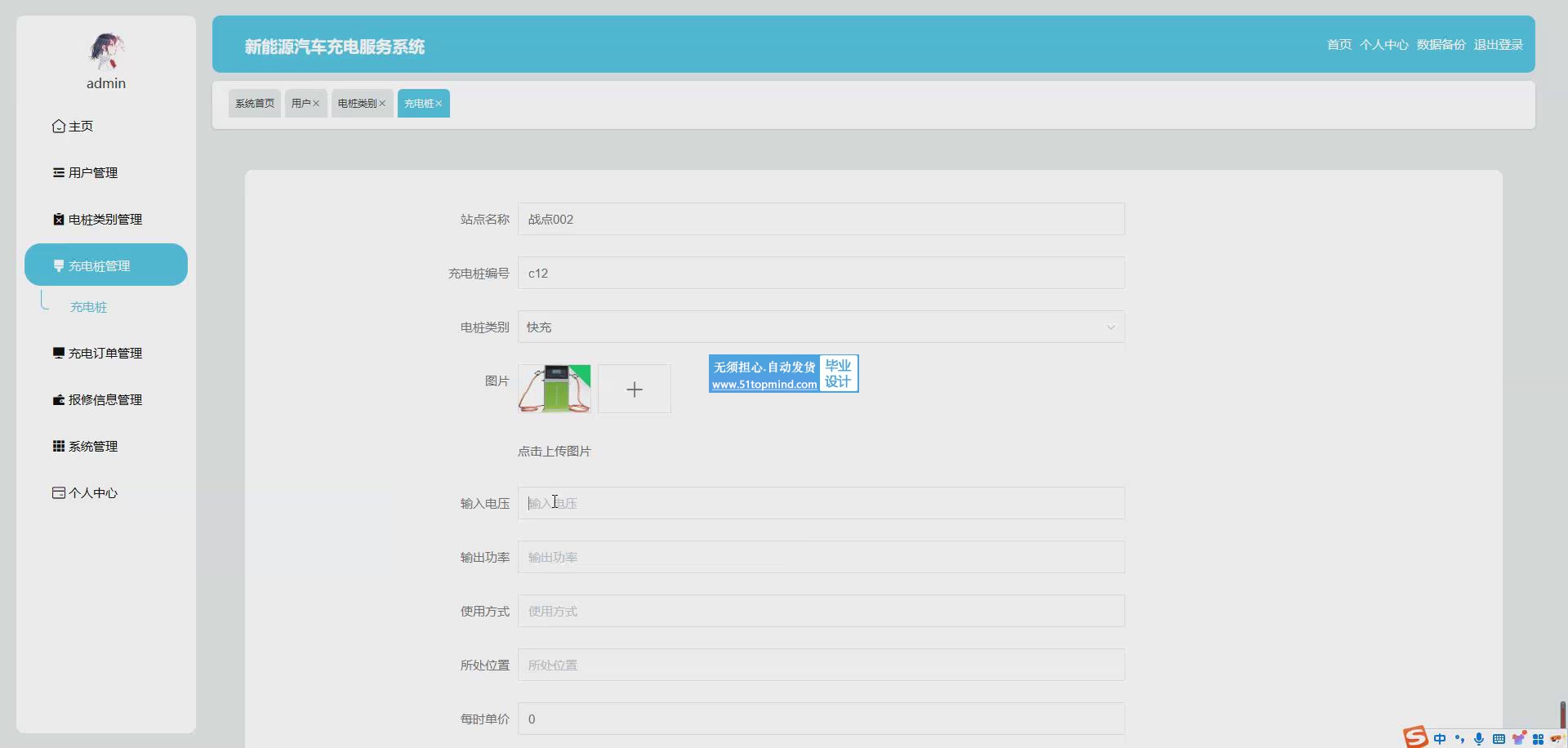Click the 电桩类别管理 sidebar icon
The image size is (1568, 748).
[58, 220]
